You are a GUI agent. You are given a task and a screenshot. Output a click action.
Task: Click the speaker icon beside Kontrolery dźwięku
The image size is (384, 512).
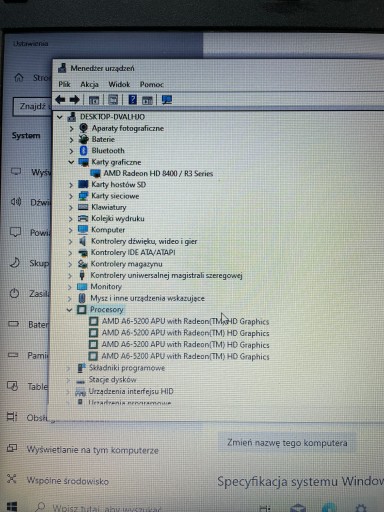tap(82, 241)
